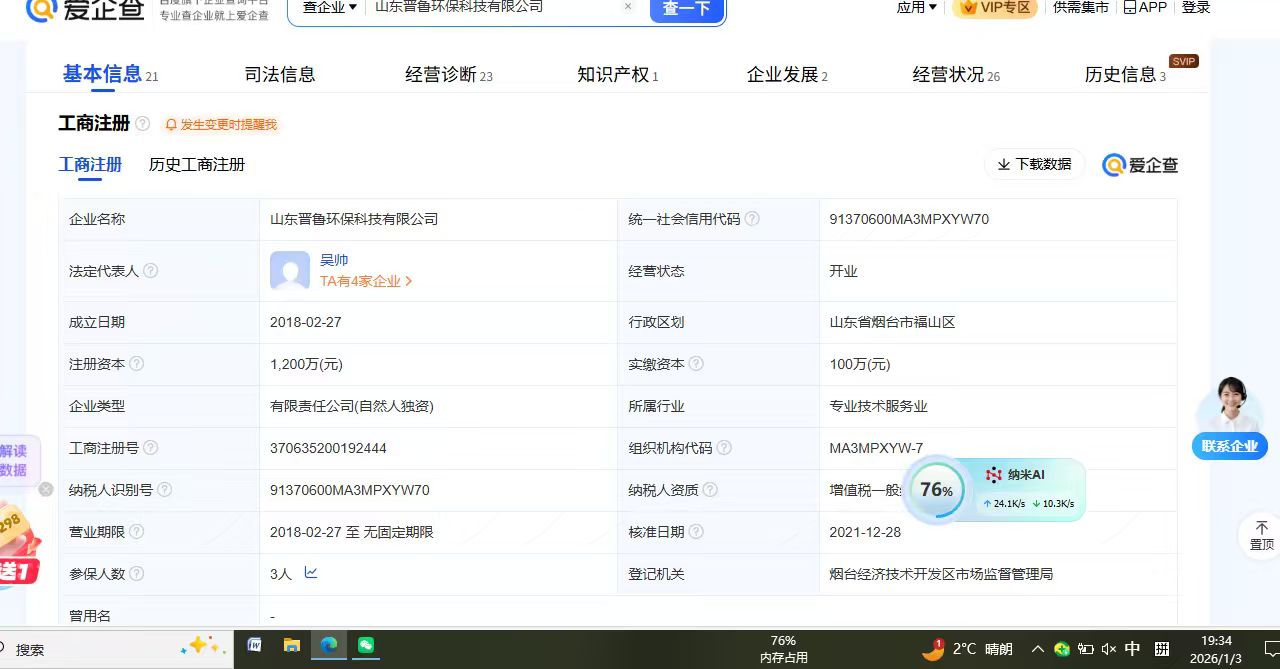Open the 应用 dropdown menu
This screenshot has width=1280, height=669.
coord(916,7)
